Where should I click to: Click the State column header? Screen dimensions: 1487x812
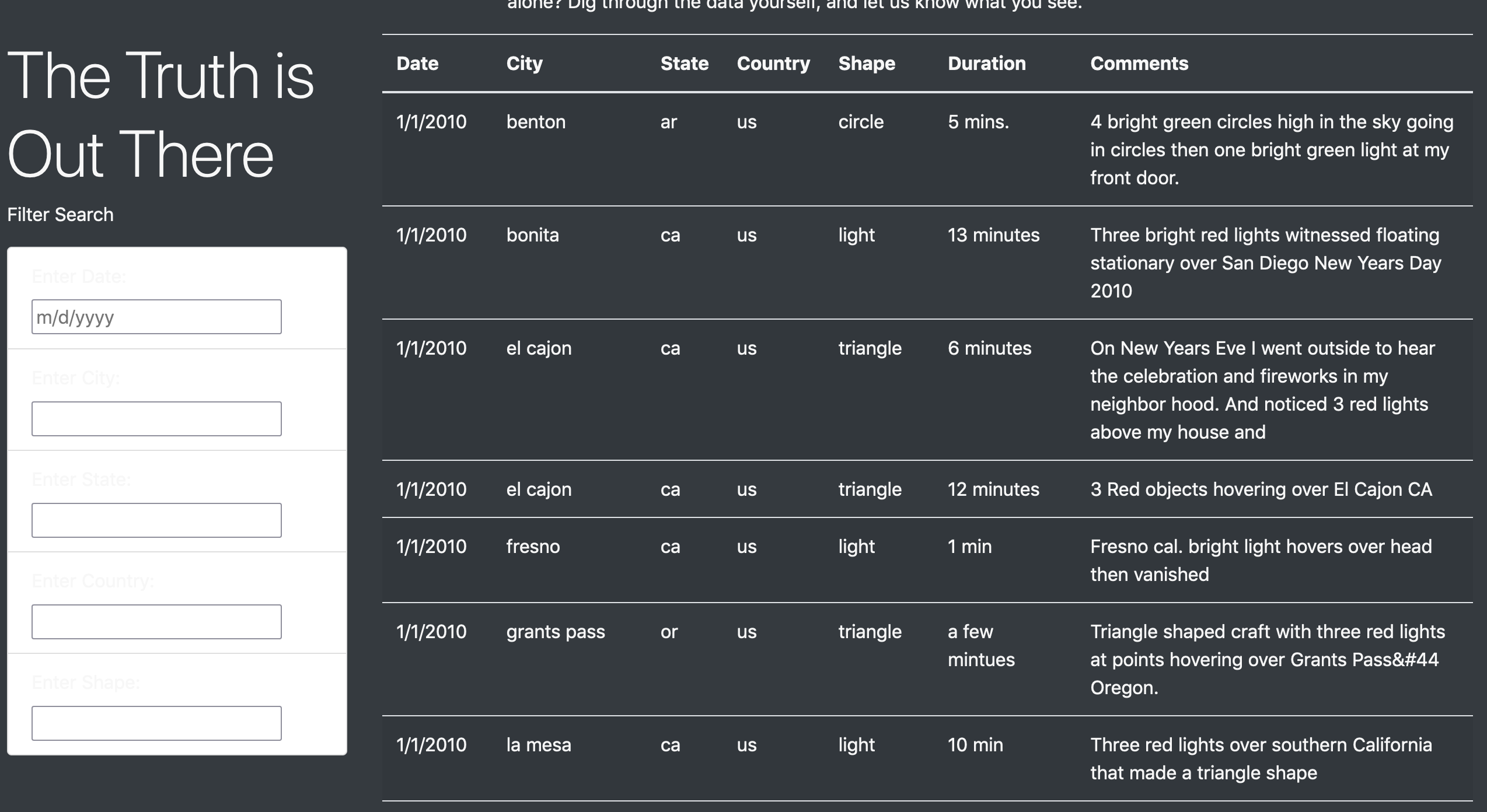pyautogui.click(x=684, y=63)
